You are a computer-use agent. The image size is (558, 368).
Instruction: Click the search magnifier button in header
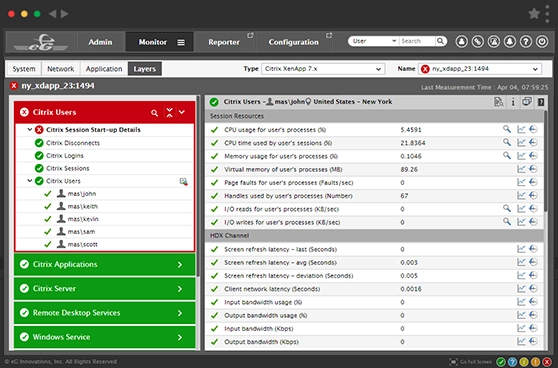441,41
